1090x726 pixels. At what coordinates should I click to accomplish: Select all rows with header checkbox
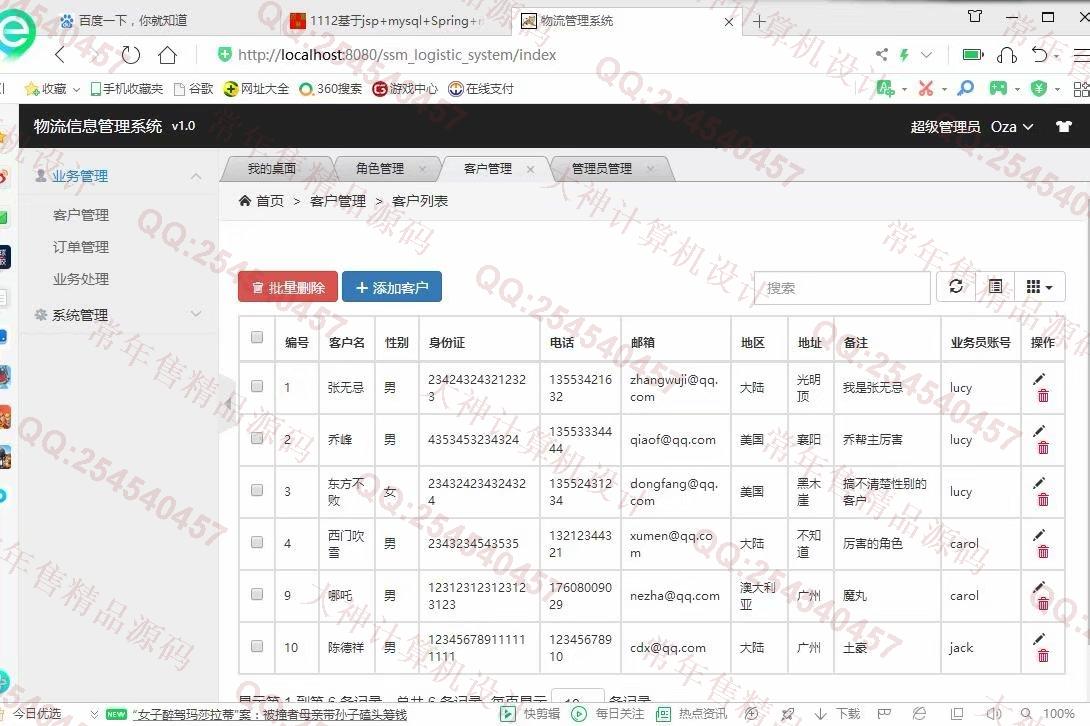[x=257, y=337]
